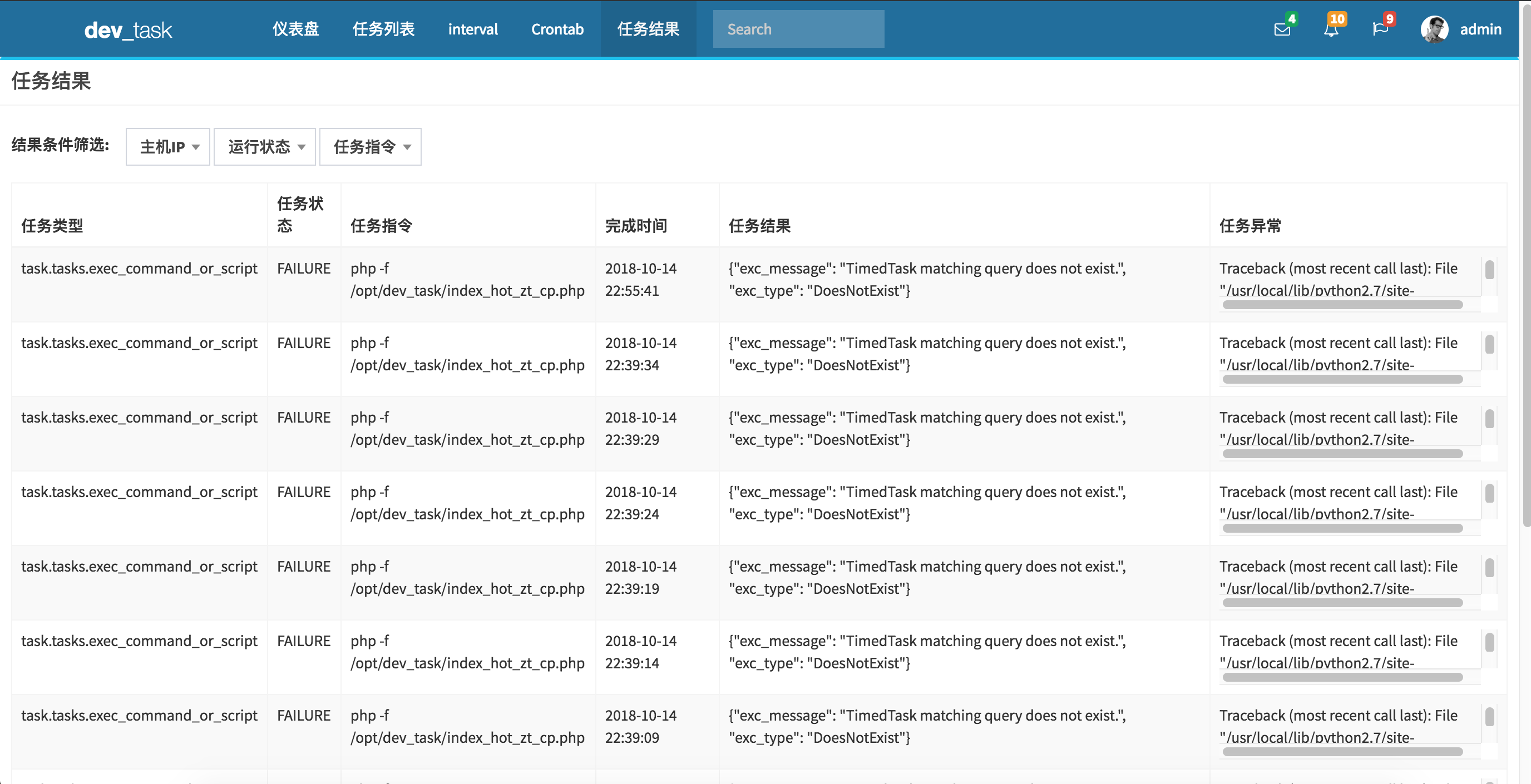The width and height of the screenshot is (1531, 784).
Task: Open the bell alerts icon
Action: [1331, 29]
